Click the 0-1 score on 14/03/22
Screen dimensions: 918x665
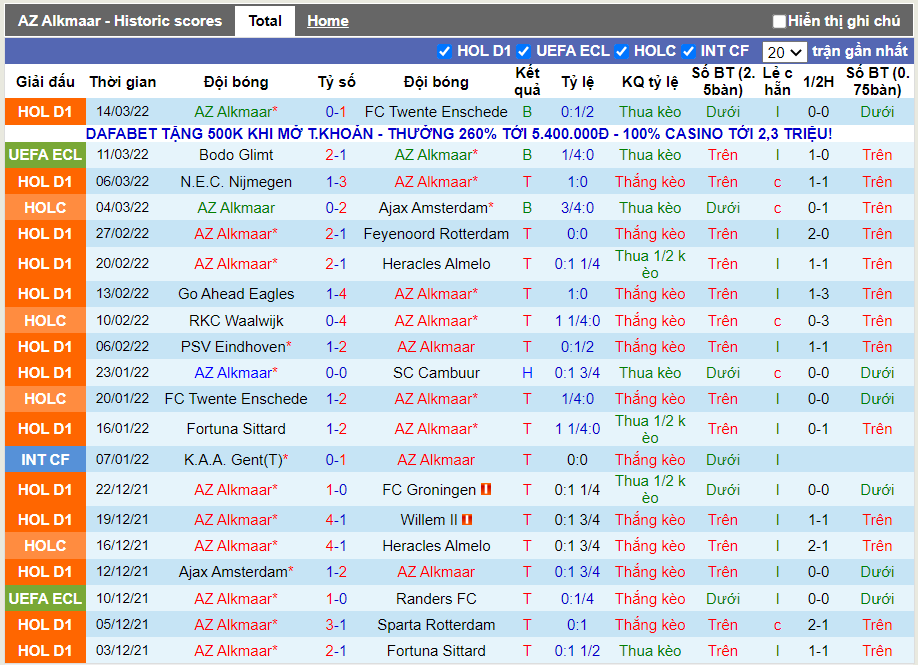[336, 112]
